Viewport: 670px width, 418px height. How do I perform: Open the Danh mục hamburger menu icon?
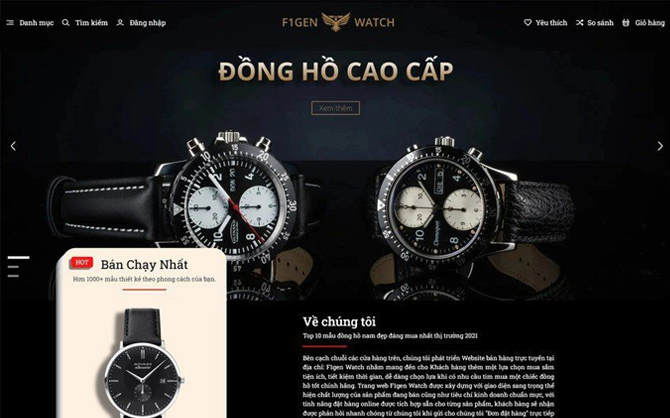[10, 23]
